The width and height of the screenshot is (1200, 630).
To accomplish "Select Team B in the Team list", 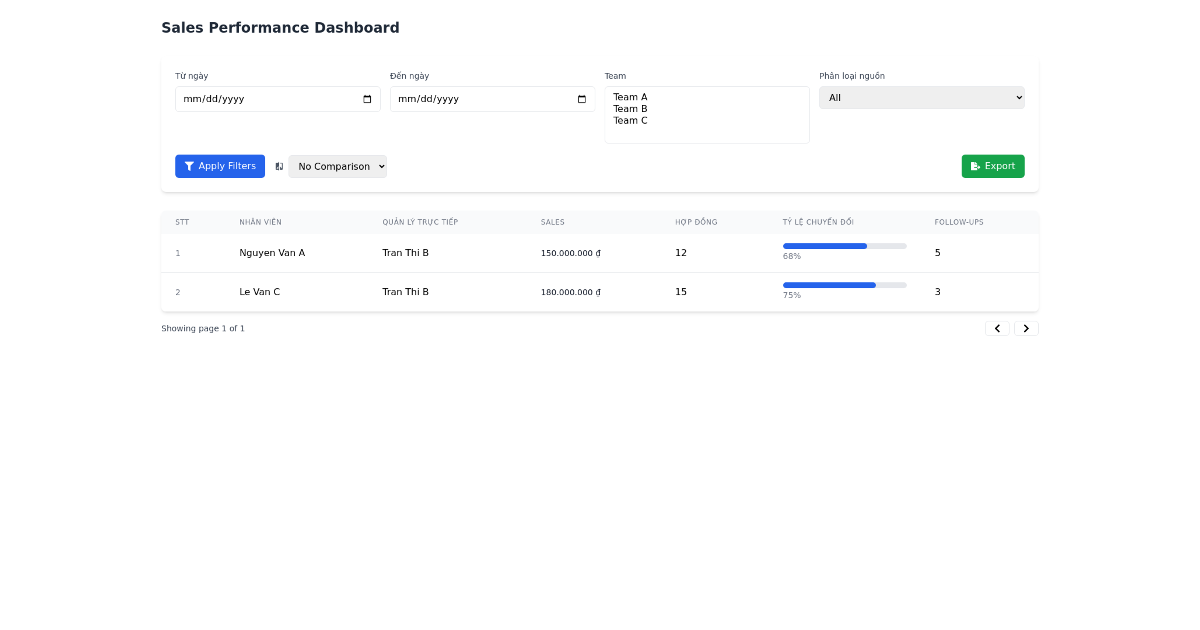I will tap(631, 108).
